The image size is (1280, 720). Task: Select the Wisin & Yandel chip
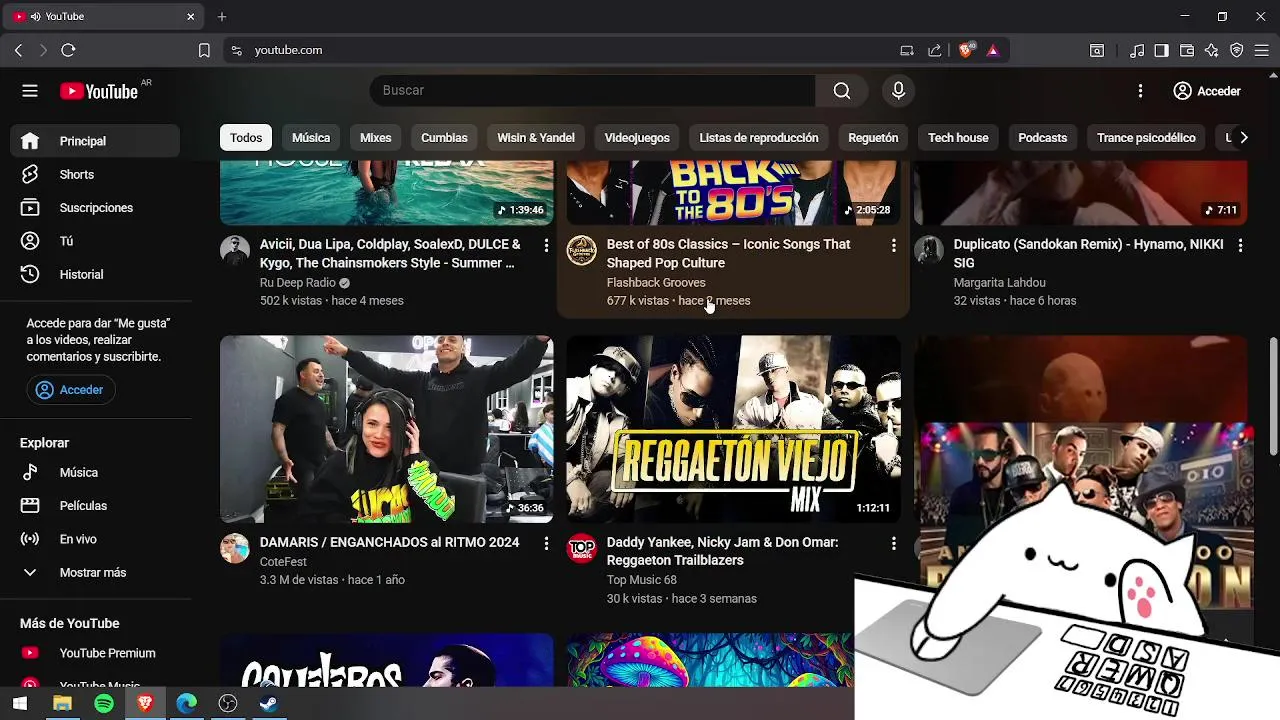[536, 138]
